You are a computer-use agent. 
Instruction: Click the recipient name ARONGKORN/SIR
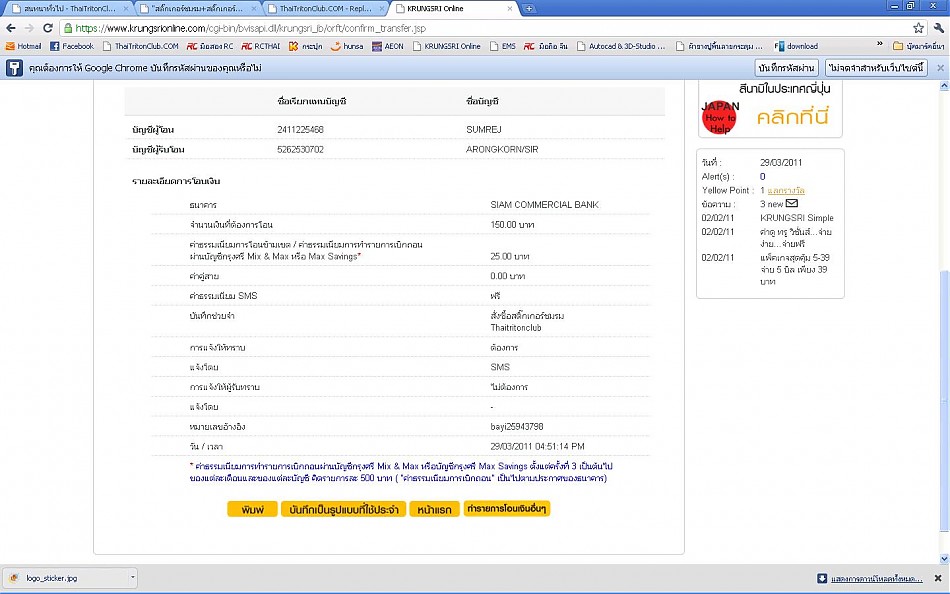tap(502, 149)
